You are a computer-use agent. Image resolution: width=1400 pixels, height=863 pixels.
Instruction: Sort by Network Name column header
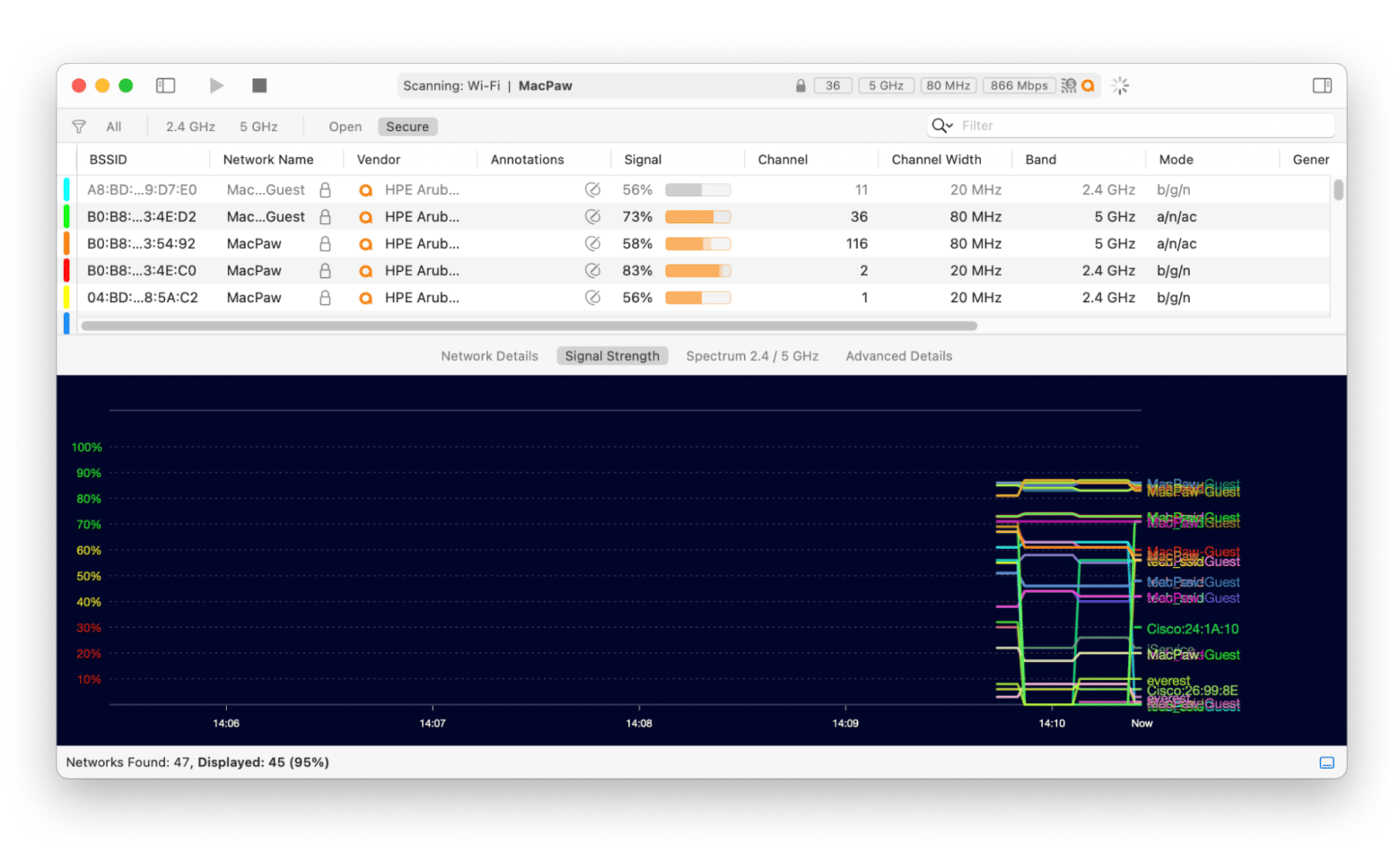tap(268, 160)
